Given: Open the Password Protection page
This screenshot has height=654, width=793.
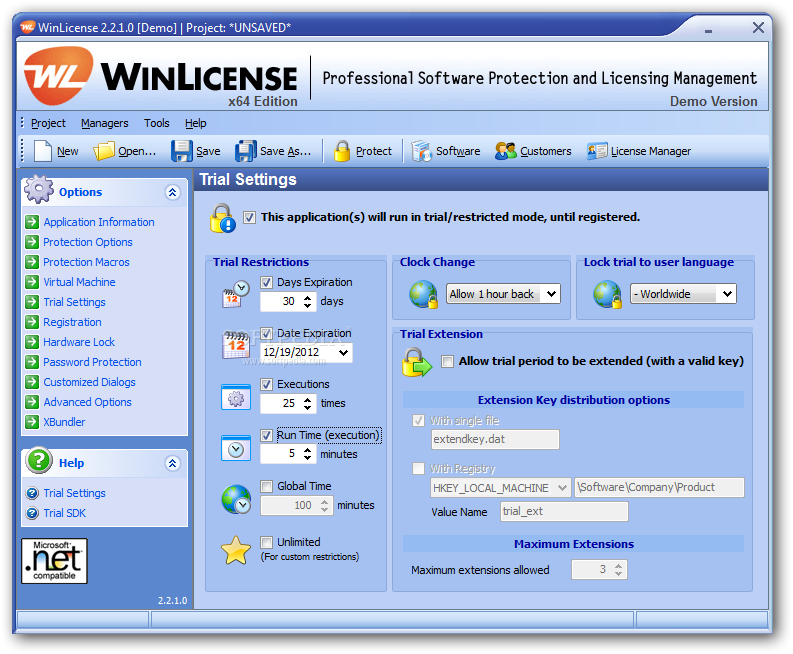Looking at the screenshot, I should click(92, 362).
